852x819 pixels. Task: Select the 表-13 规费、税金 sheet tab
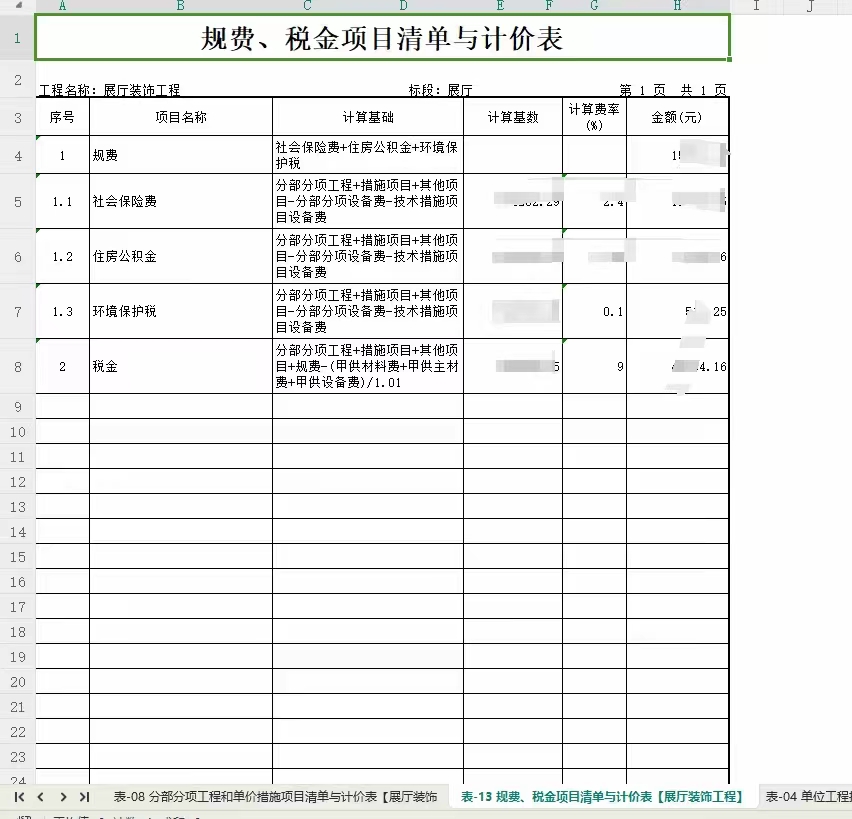pos(601,797)
